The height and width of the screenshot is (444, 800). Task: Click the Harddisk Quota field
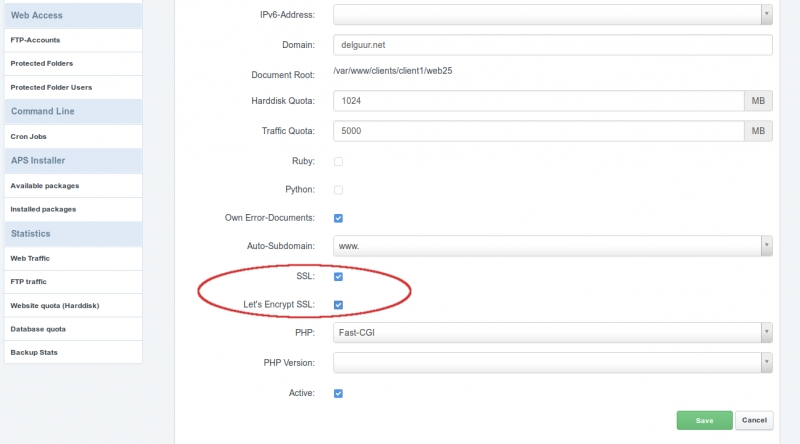click(x=539, y=101)
